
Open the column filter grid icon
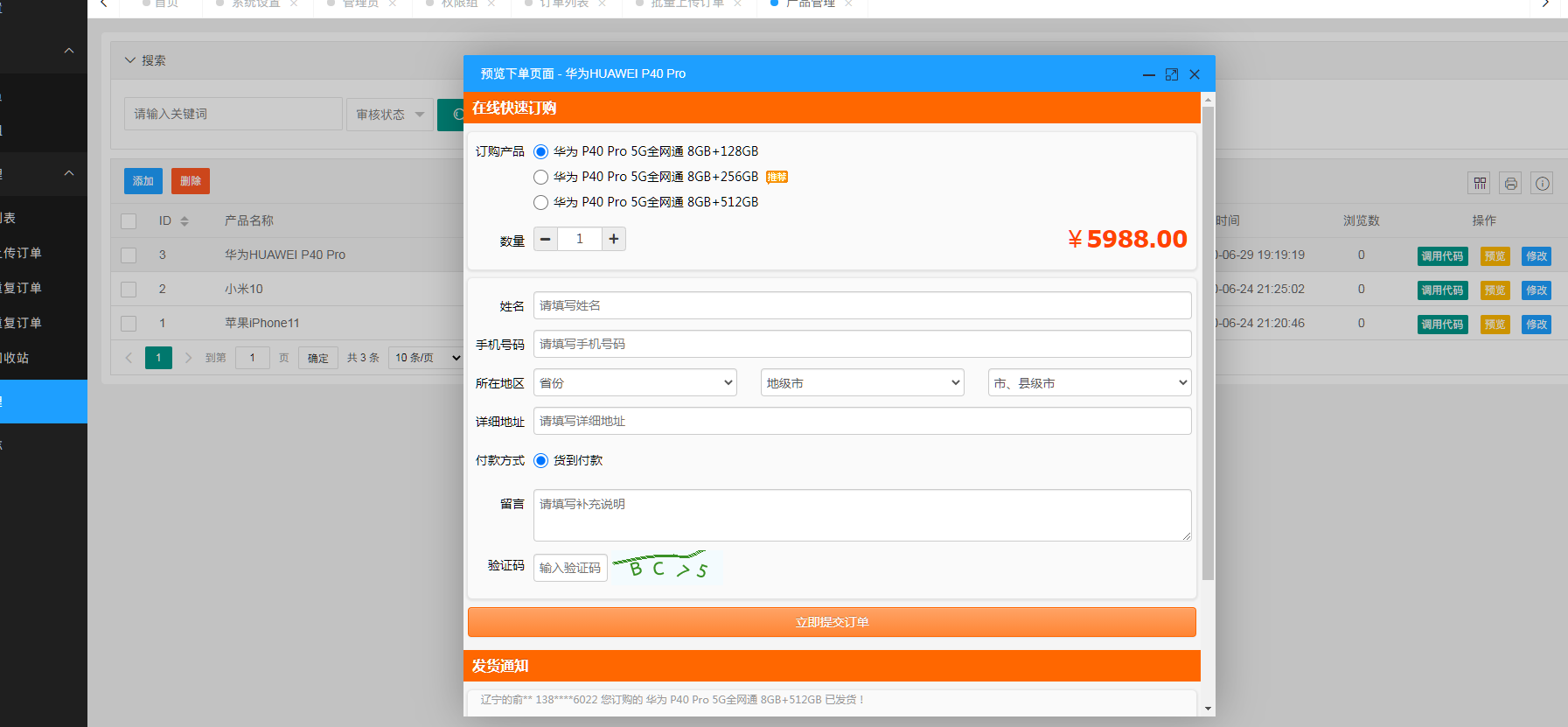pos(1479,183)
